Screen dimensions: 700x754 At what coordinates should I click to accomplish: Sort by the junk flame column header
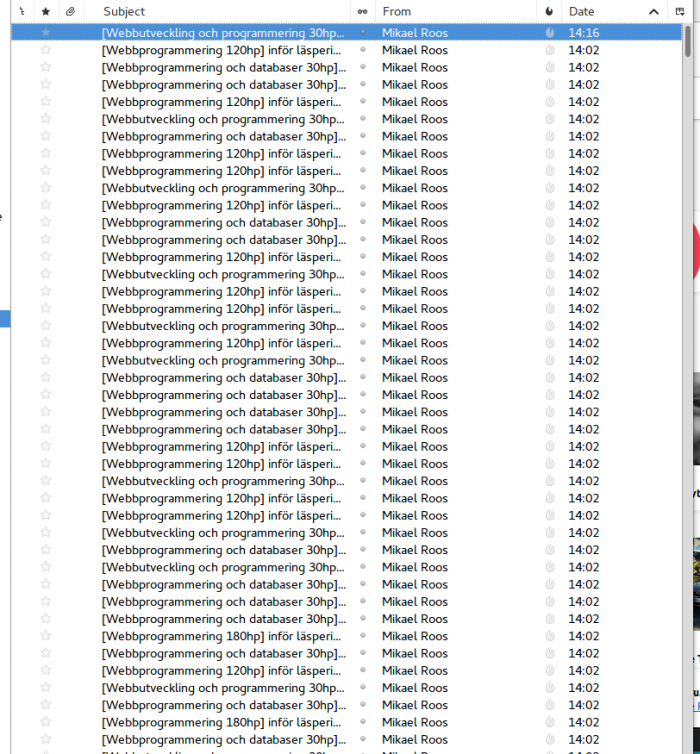[549, 11]
